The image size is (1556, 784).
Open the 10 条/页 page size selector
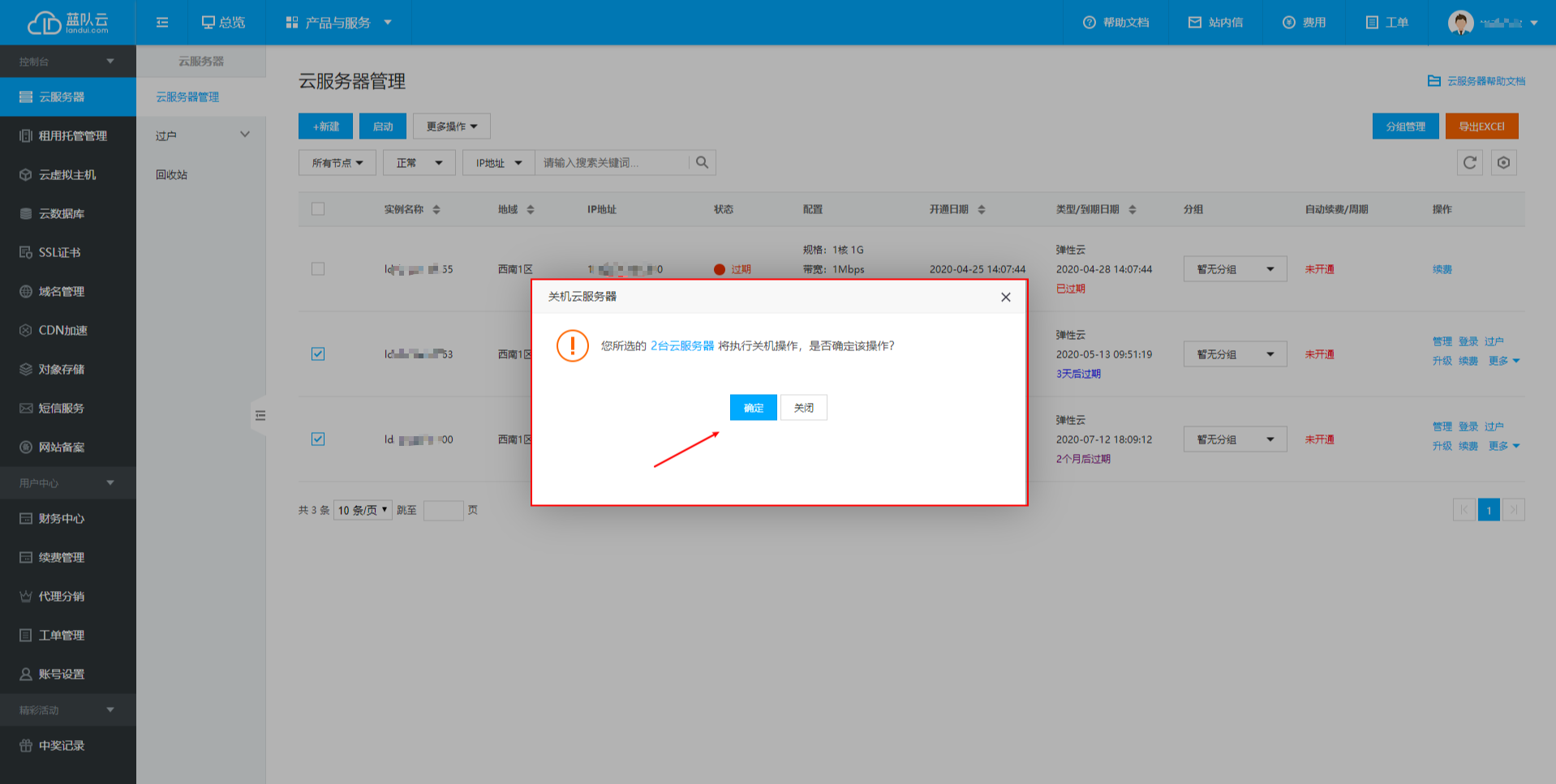tap(362, 510)
